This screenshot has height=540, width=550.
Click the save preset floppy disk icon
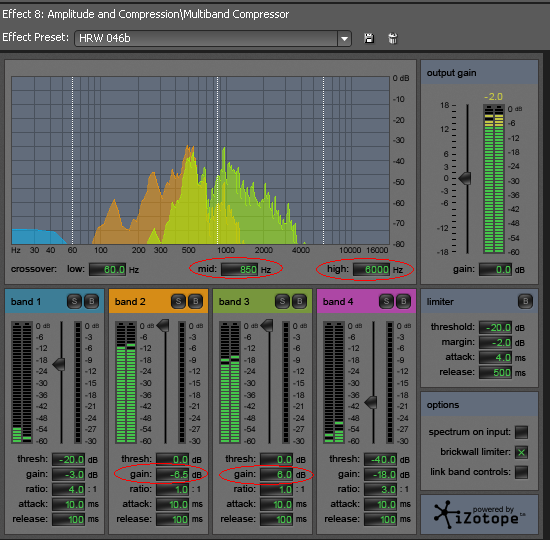tap(369, 38)
